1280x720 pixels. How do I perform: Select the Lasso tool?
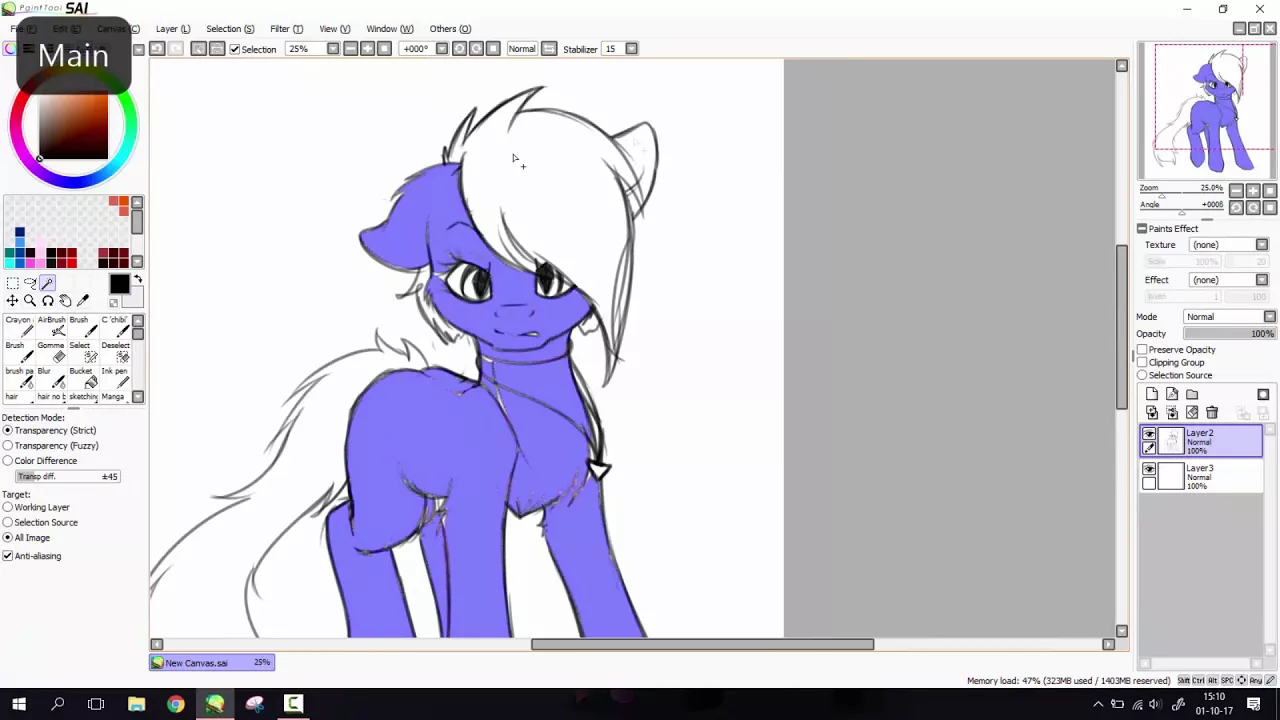30,284
